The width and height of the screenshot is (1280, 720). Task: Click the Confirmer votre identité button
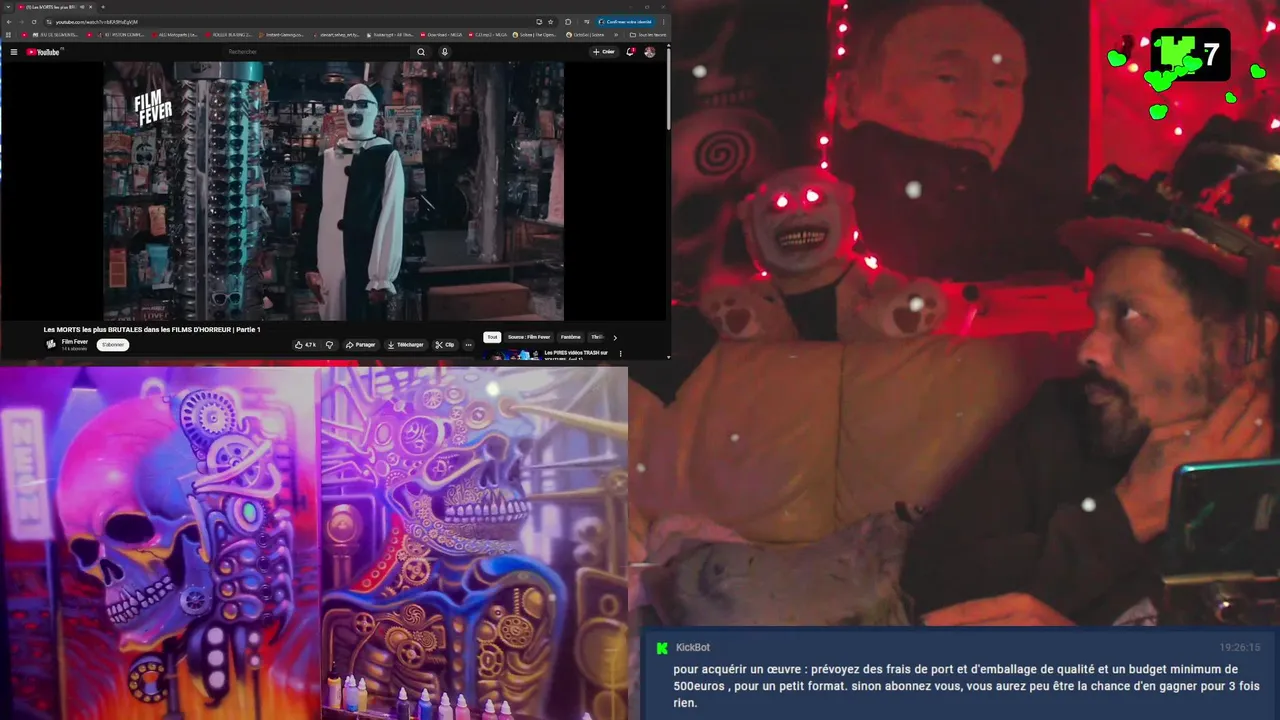click(625, 22)
